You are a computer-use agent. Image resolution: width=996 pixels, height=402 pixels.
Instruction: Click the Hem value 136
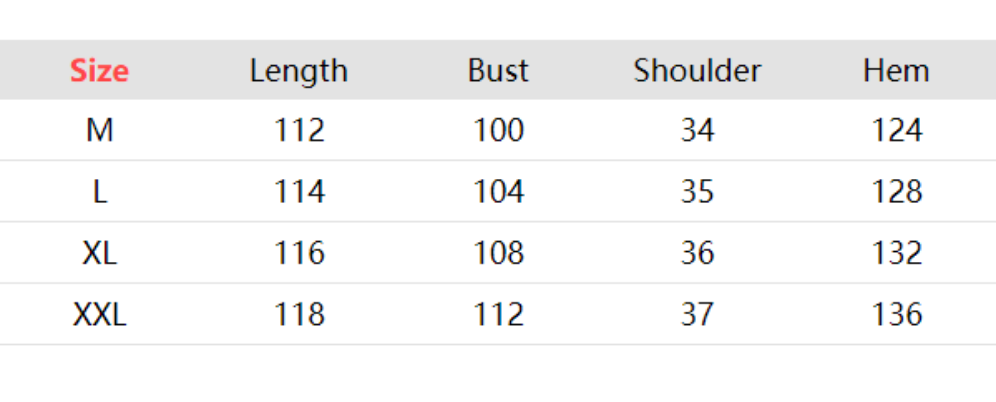pyautogui.click(x=896, y=315)
